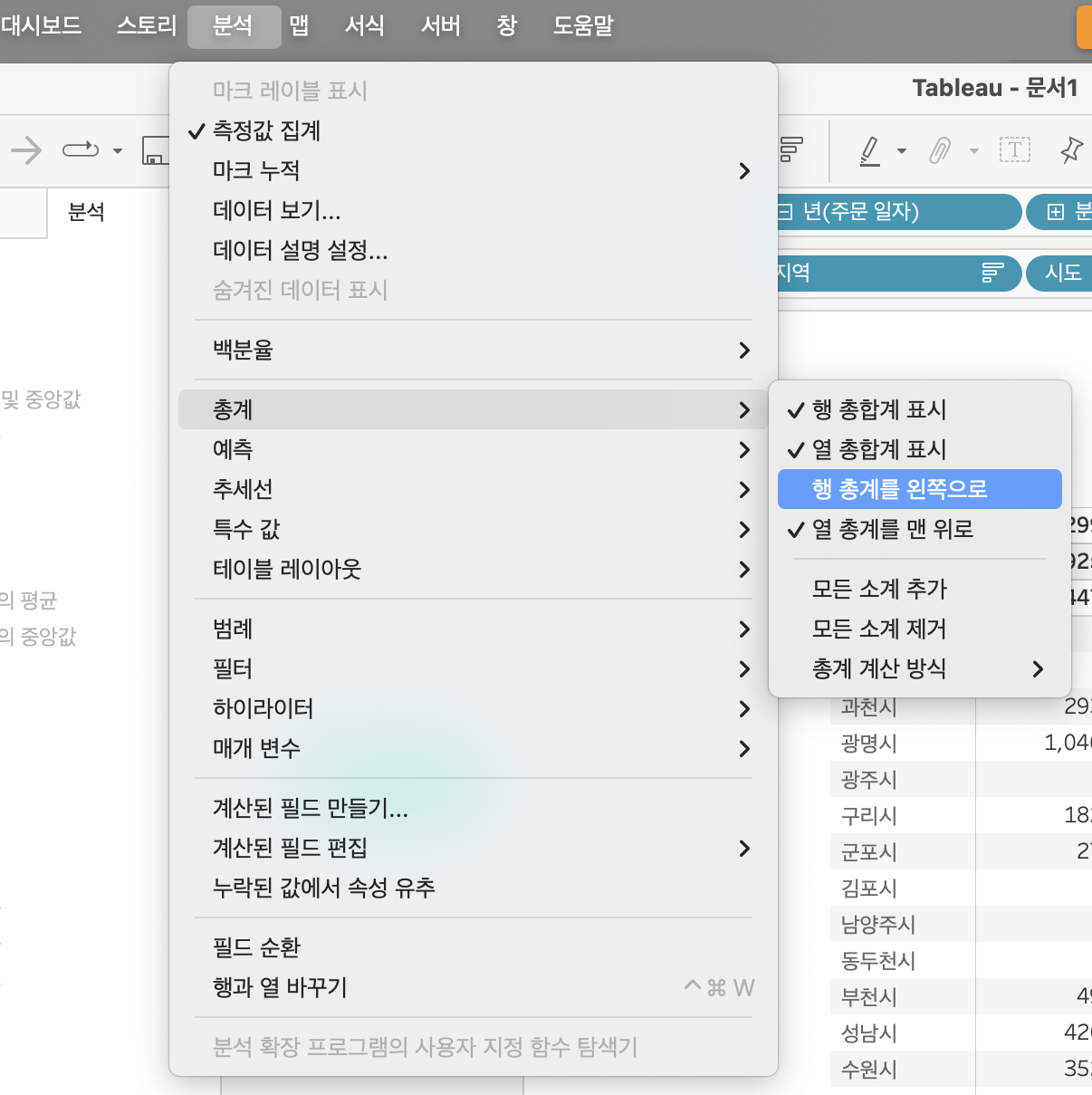Toggle the mark labels T icon
Screen dimensions: 1092x1095
(x=1015, y=149)
